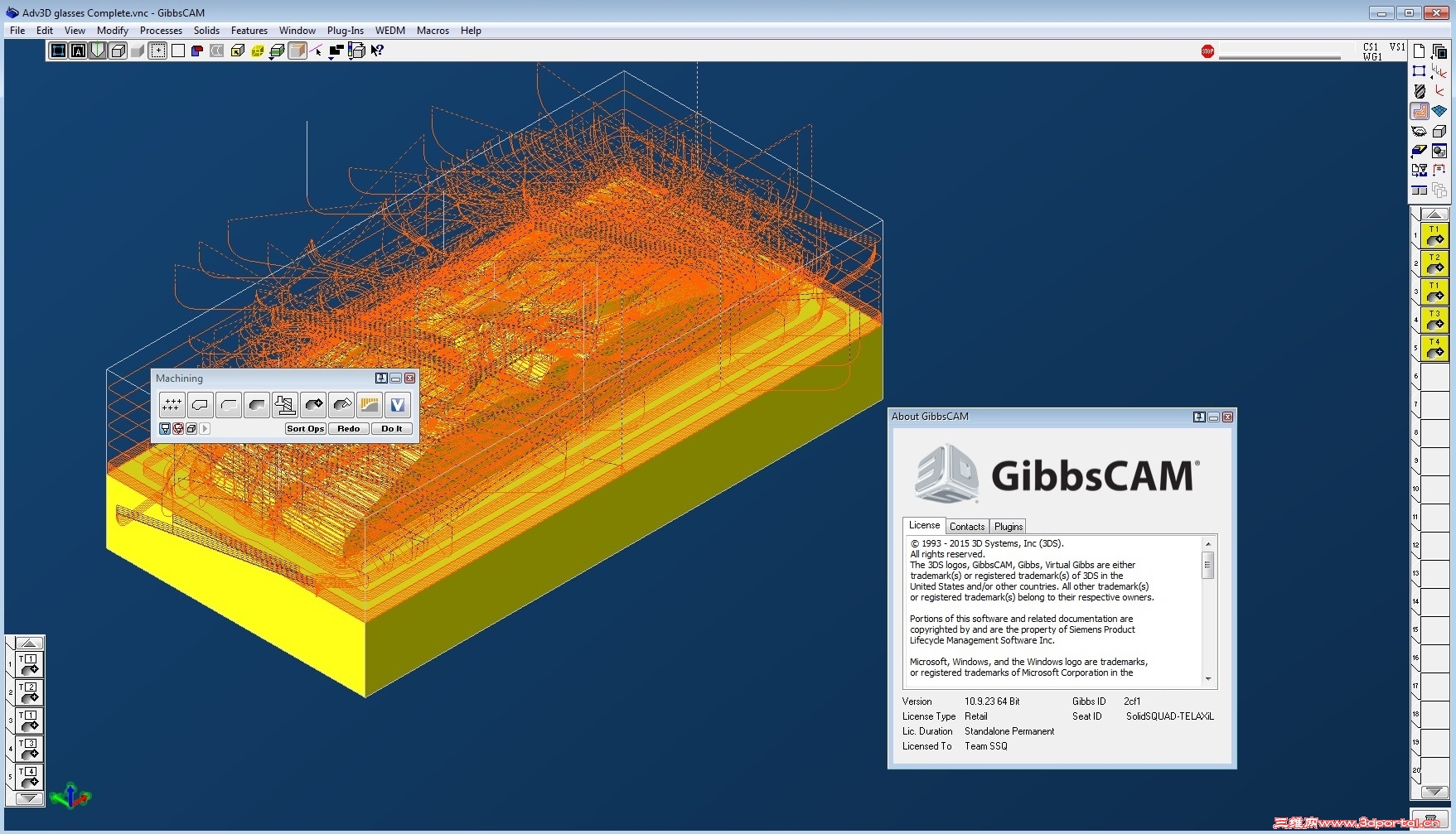Click the dashed selection box icon

pos(157,51)
